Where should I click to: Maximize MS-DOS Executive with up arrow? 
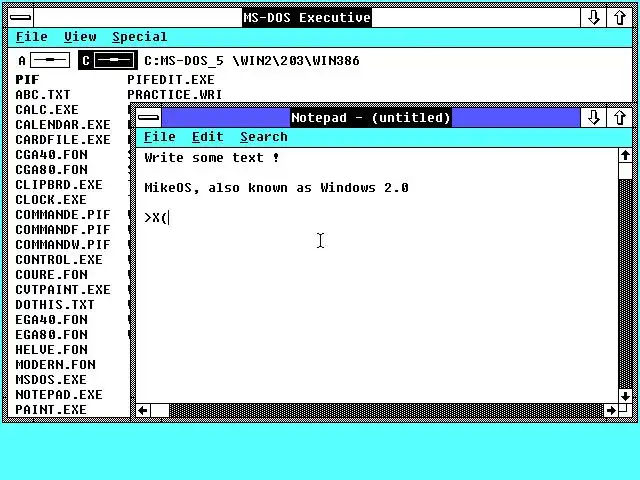[619, 18]
